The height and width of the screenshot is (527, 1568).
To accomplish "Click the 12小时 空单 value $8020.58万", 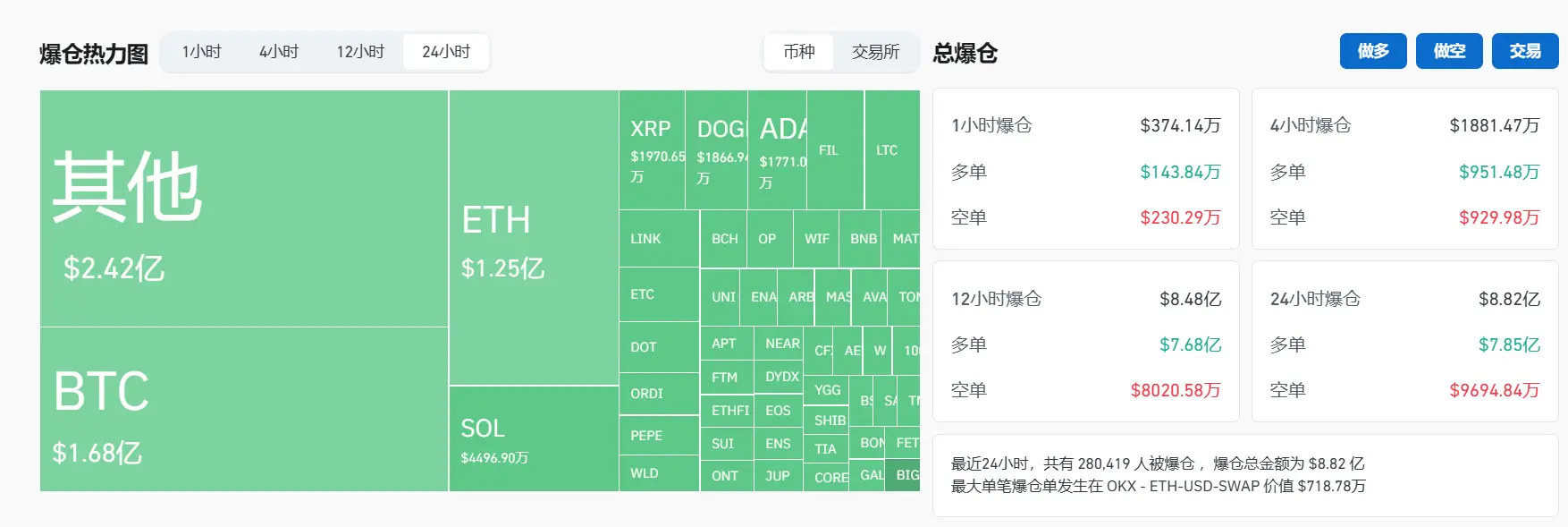I will tap(1176, 390).
